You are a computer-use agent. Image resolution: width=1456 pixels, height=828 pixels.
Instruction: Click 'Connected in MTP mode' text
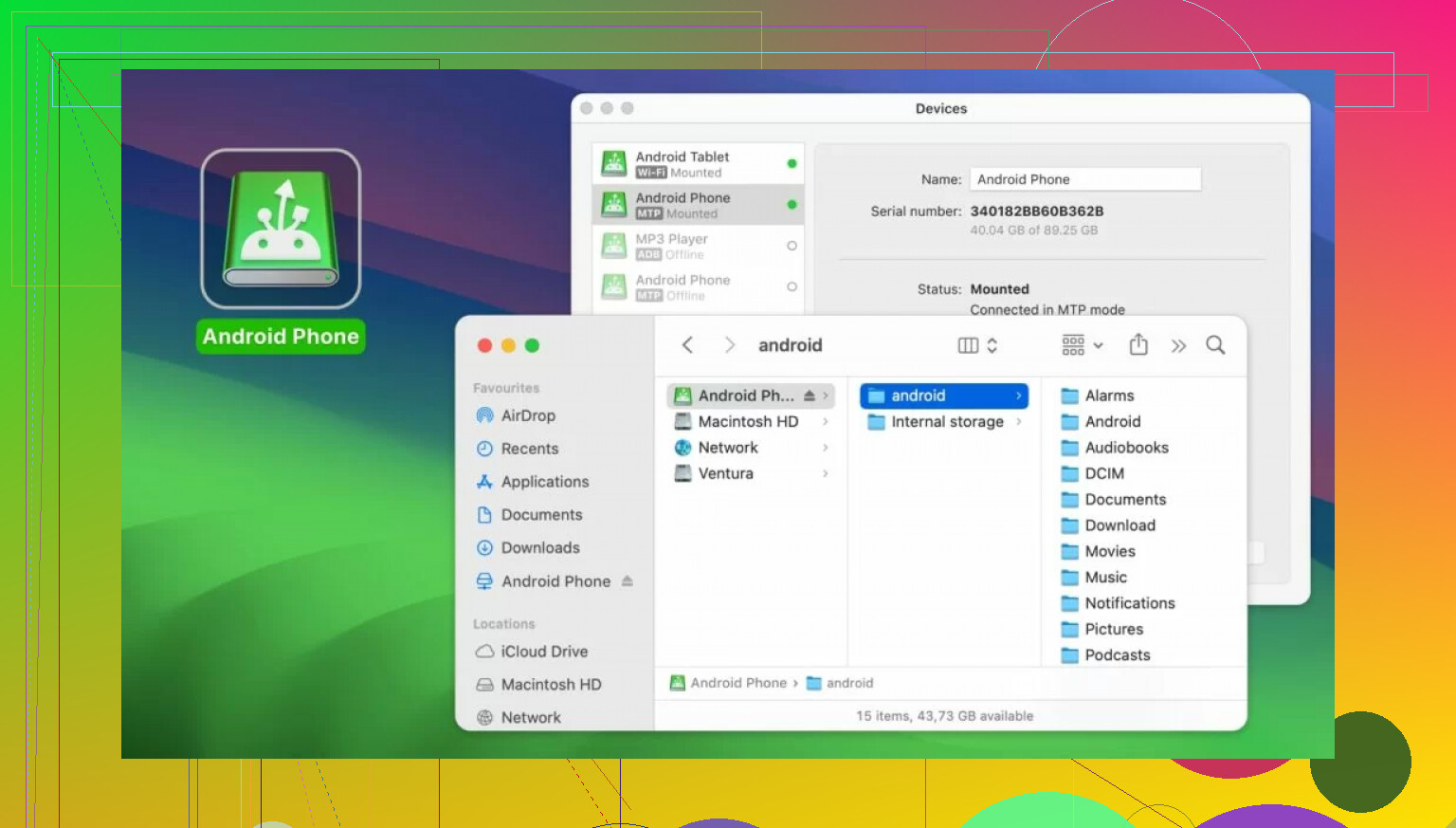[x=1047, y=310]
